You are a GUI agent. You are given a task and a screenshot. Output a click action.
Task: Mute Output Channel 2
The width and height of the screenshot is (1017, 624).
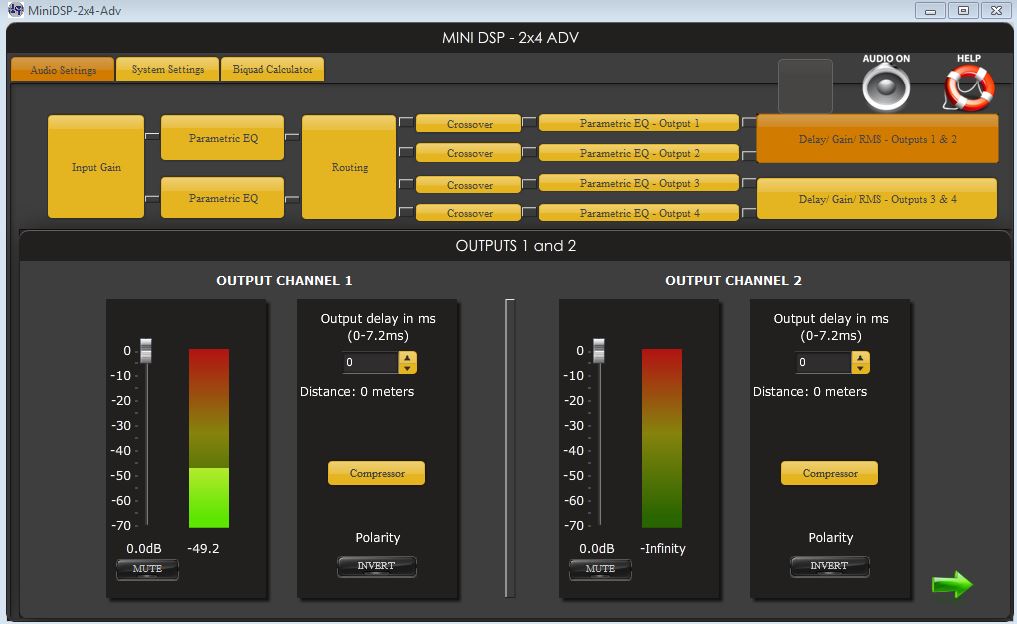point(600,569)
